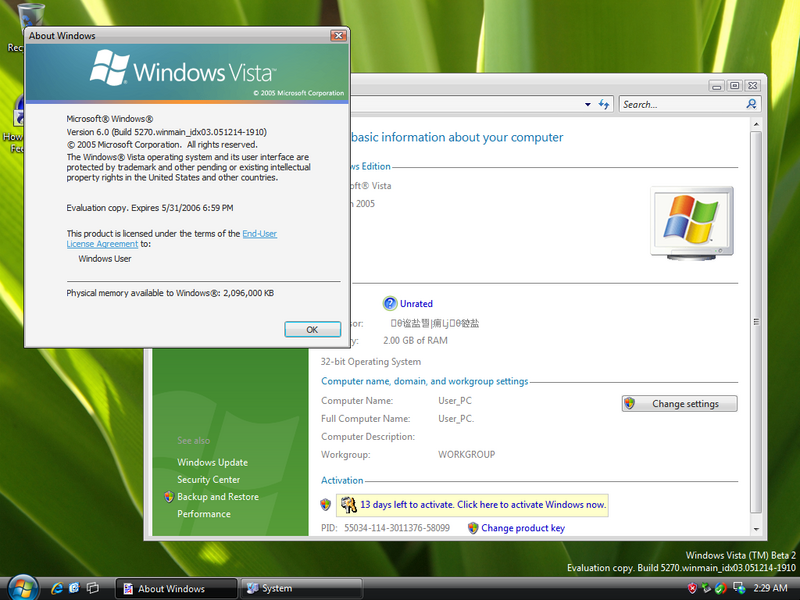800x600 pixels.
Task: Click the second system tray icon beside the red shield
Action: point(706,588)
